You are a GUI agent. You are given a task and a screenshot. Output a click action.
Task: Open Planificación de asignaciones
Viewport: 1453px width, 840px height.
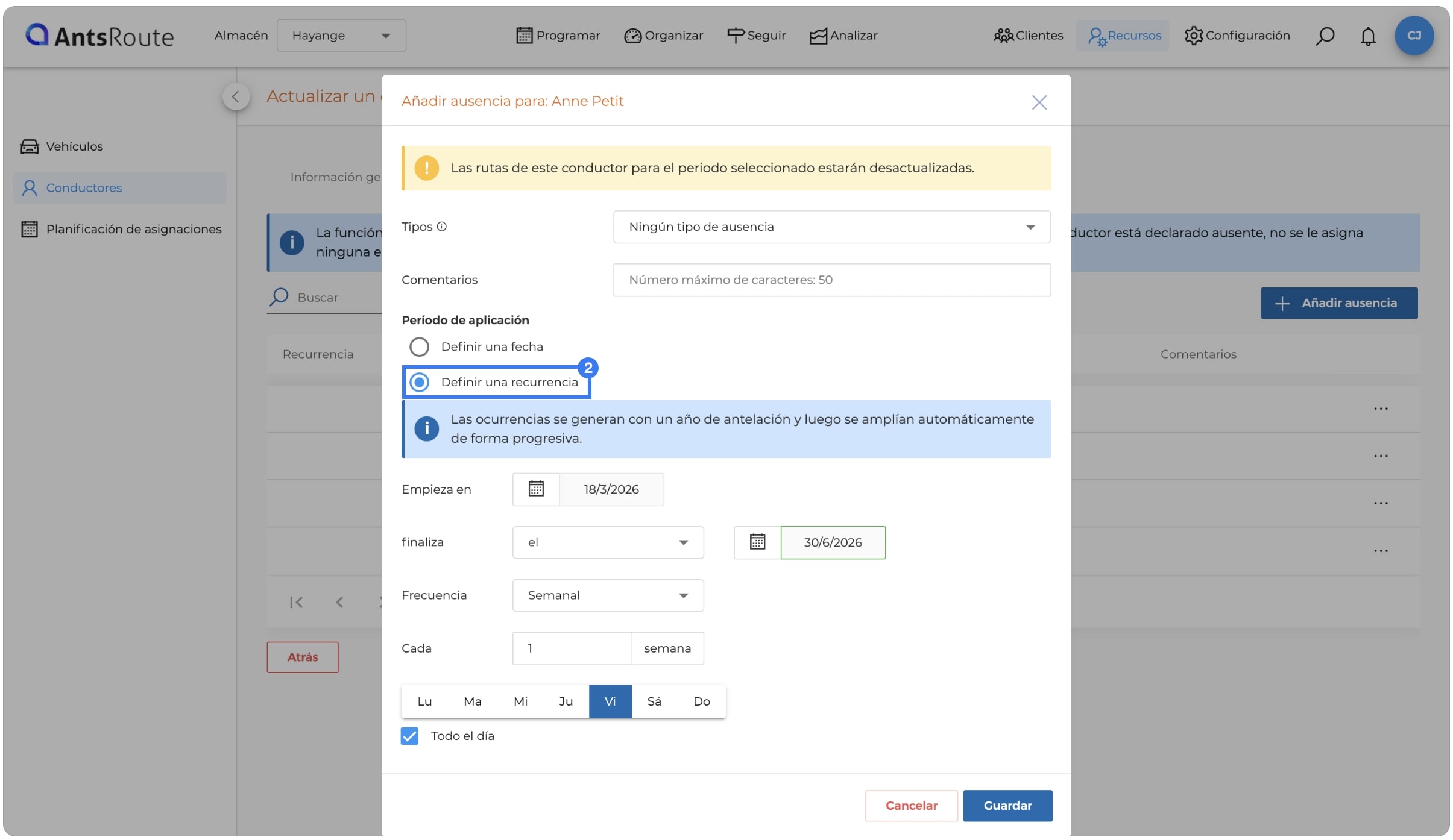121,229
